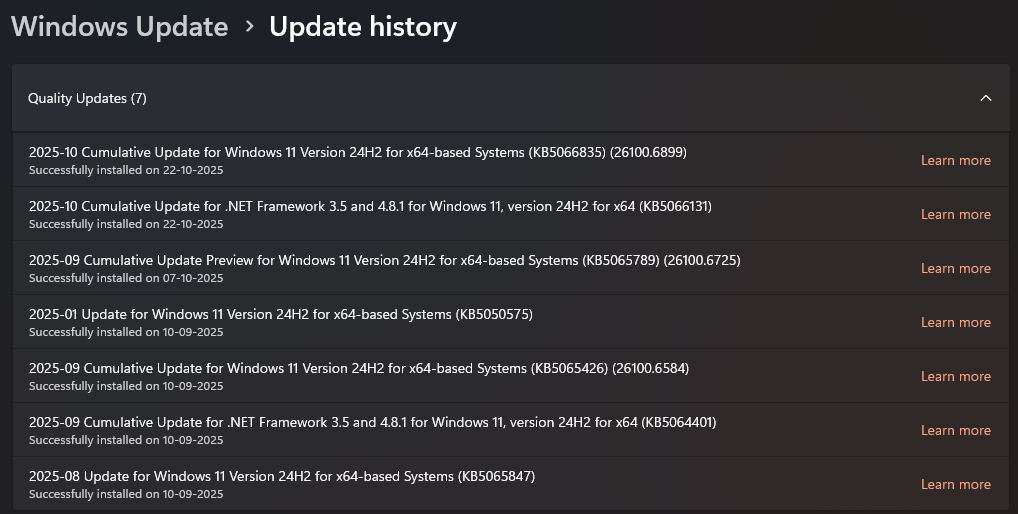Collapse Quality Updates with chevron arrow
The image size is (1018, 514).
985,98
